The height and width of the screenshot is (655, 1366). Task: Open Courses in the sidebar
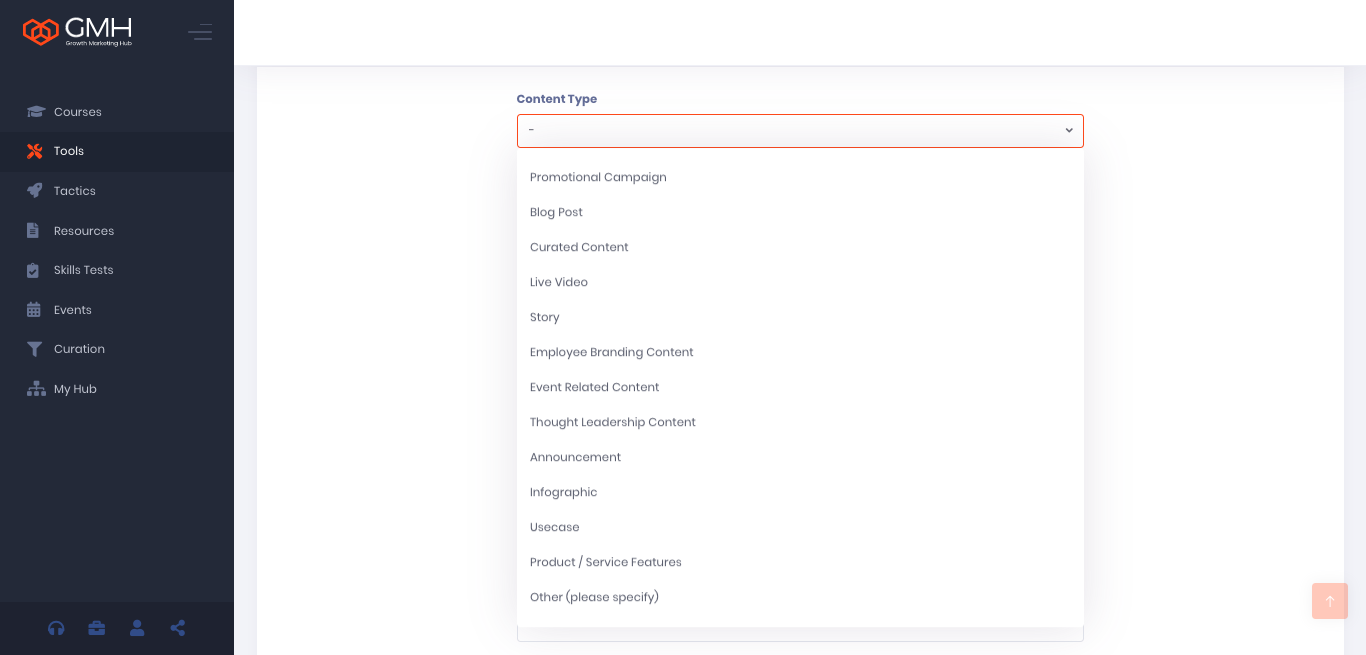pos(117,112)
